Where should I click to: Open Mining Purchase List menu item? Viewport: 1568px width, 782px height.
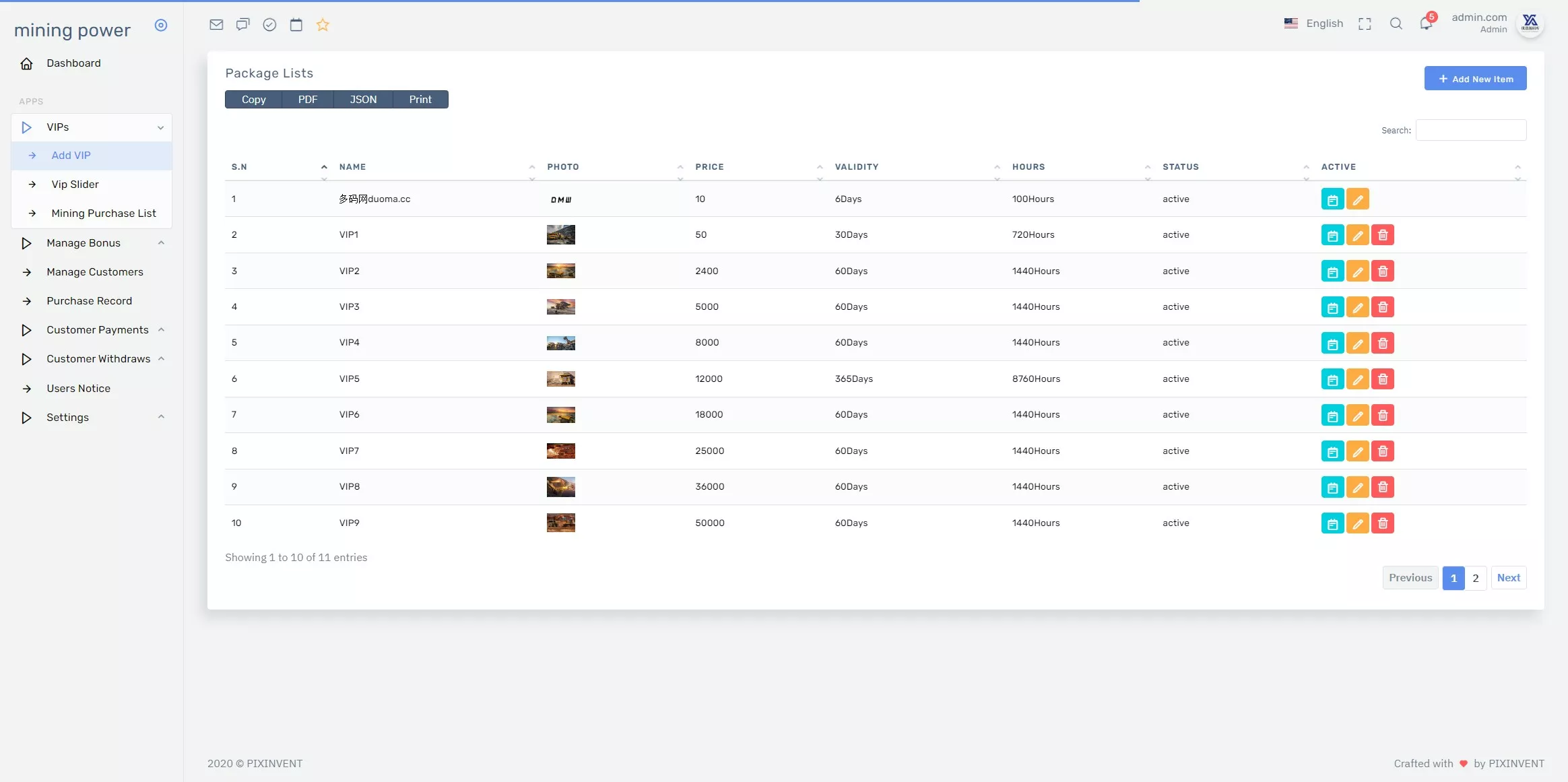103,214
